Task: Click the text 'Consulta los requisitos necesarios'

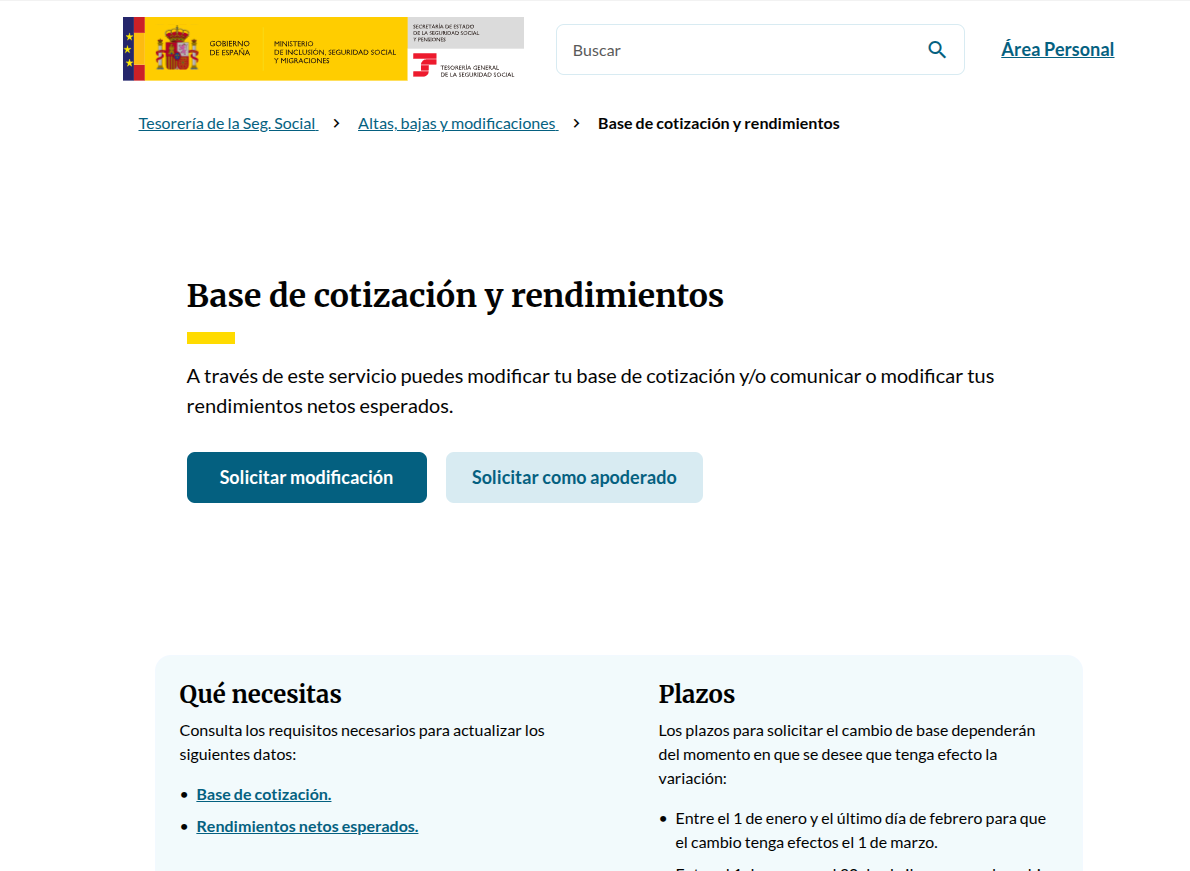Action: pos(362,742)
